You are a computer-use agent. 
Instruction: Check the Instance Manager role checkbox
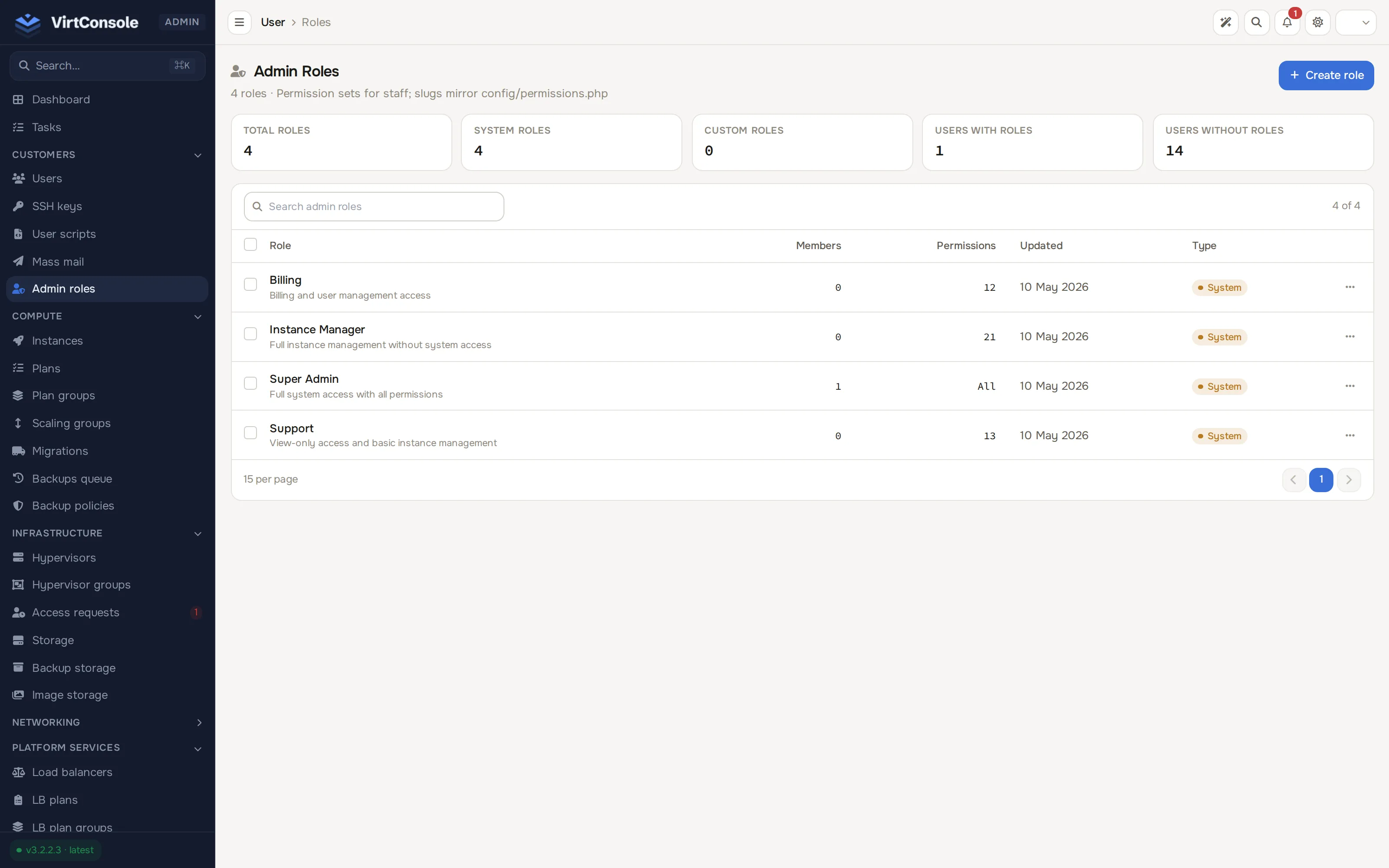(x=250, y=334)
